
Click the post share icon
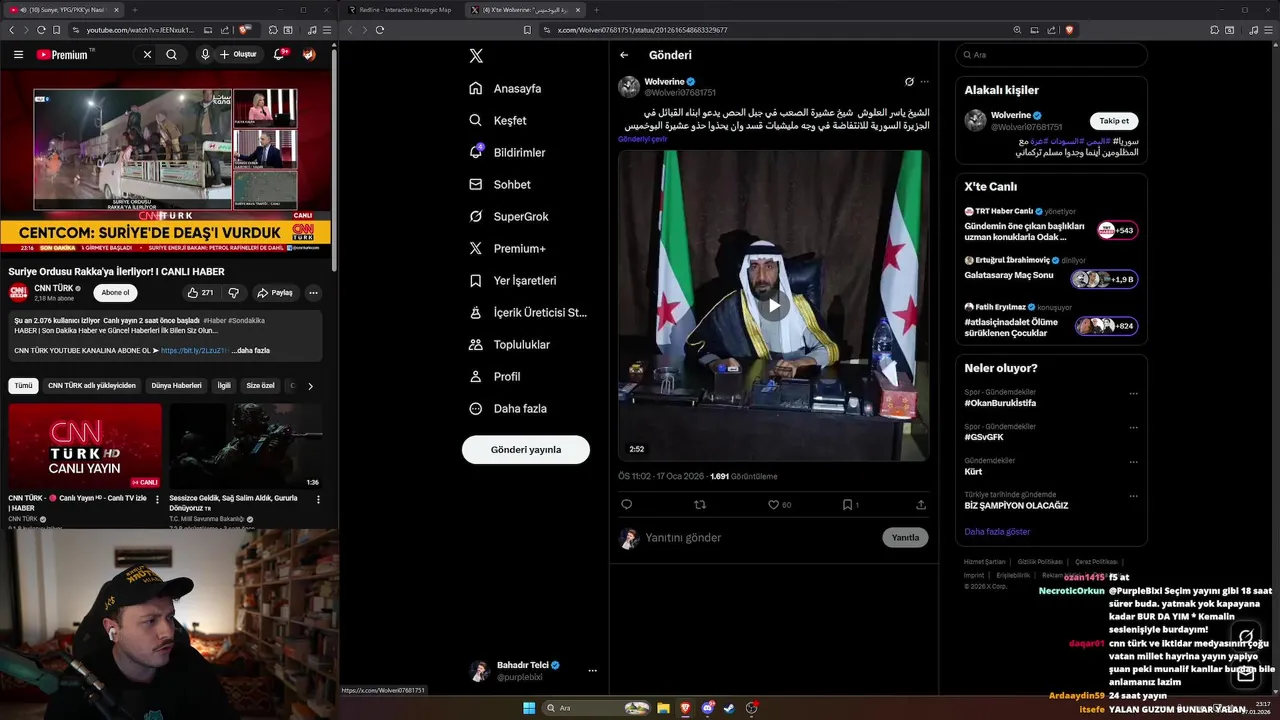[921, 505]
